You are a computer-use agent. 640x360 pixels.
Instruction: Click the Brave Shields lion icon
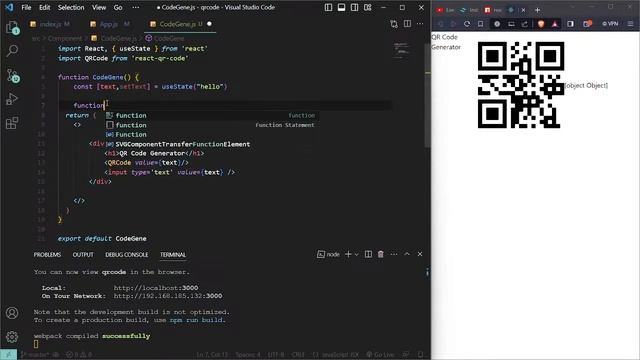(541, 24)
